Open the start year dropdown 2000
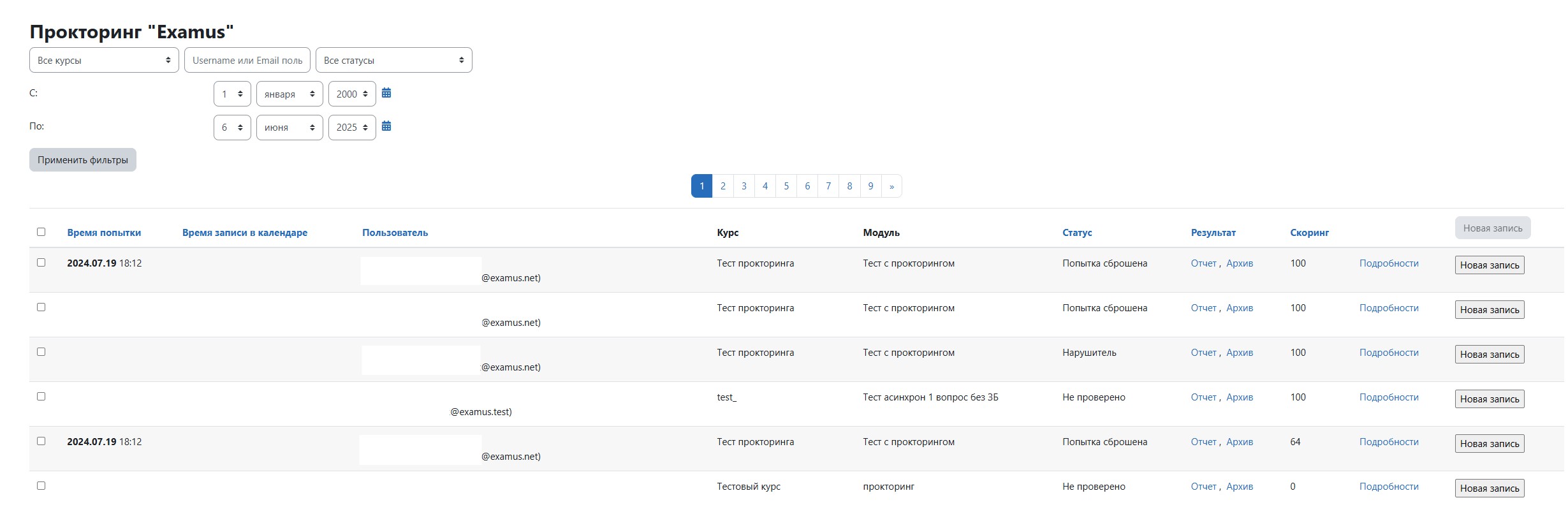Viewport: 1568px width, 514px height. tap(352, 94)
